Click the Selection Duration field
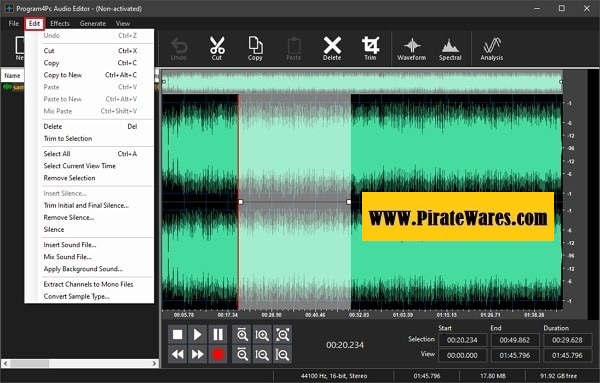Image resolution: width=600 pixels, height=383 pixels. click(x=567, y=340)
